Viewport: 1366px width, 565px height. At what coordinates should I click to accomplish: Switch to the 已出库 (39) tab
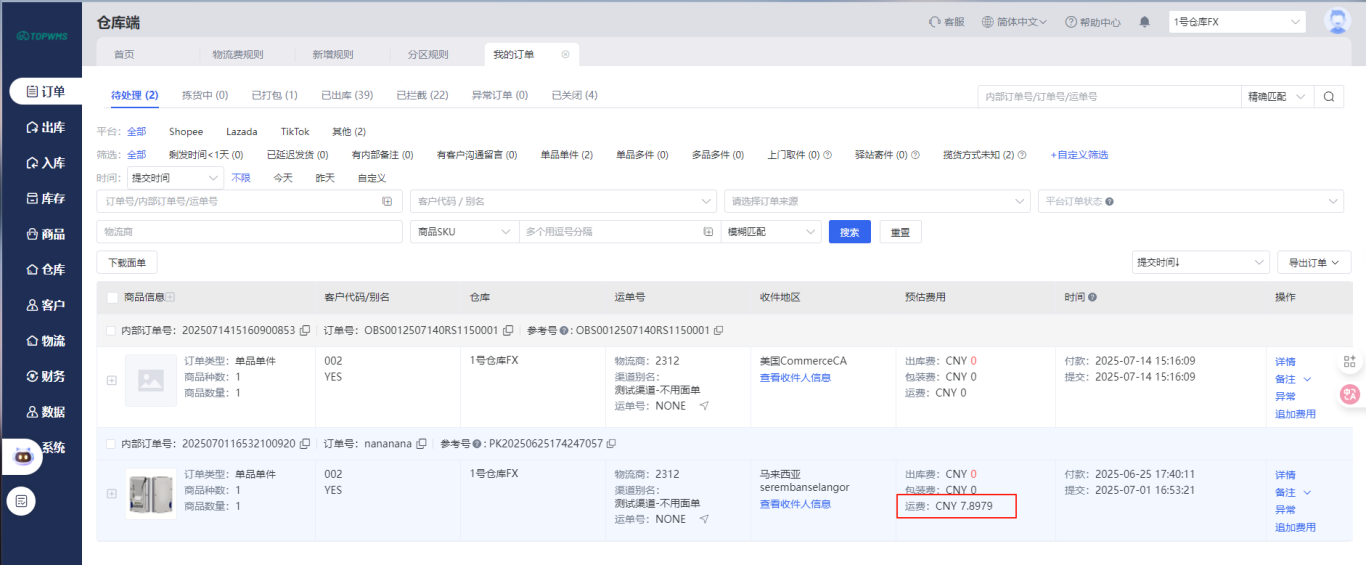pos(346,95)
